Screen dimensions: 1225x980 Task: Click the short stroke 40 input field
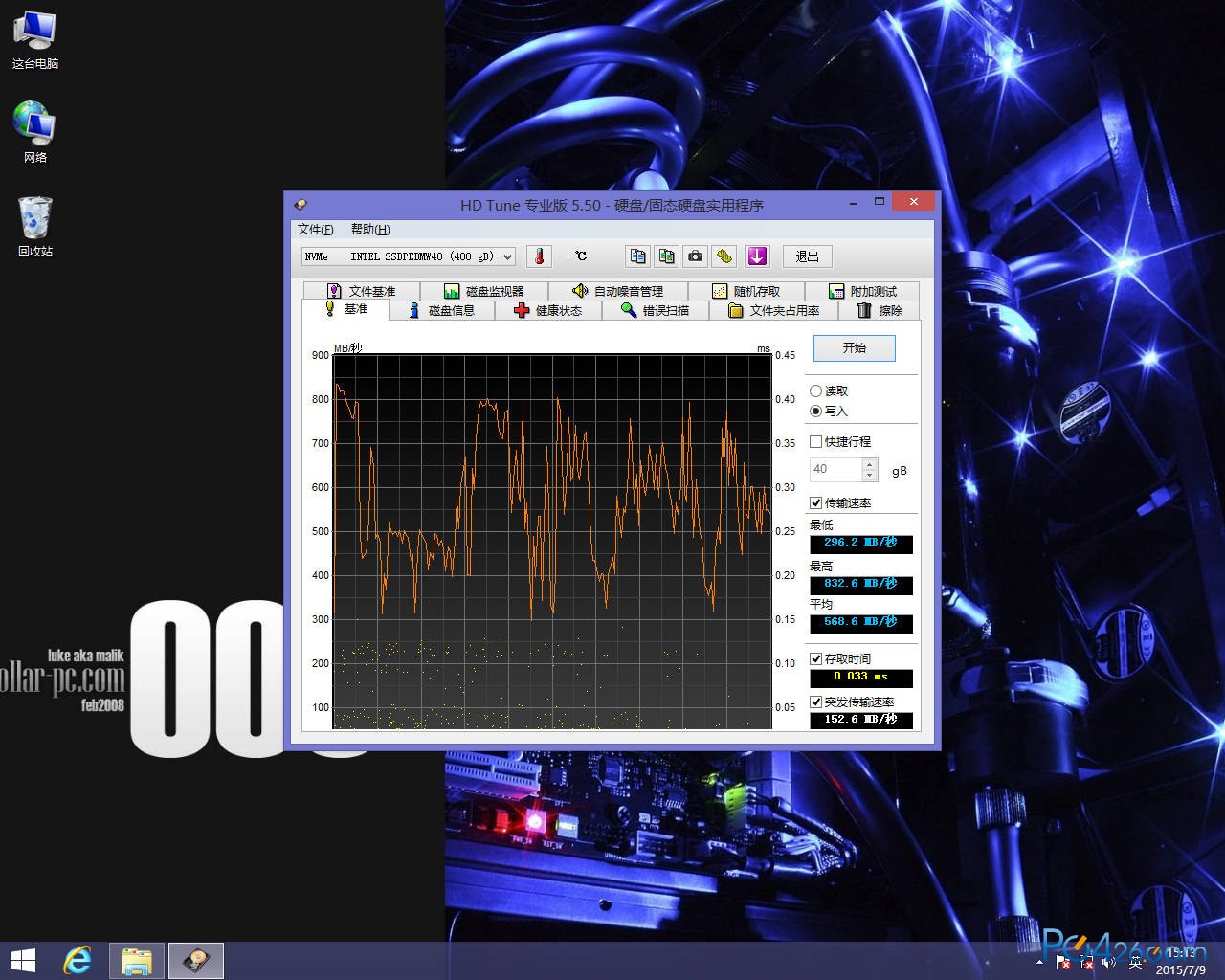(835, 469)
